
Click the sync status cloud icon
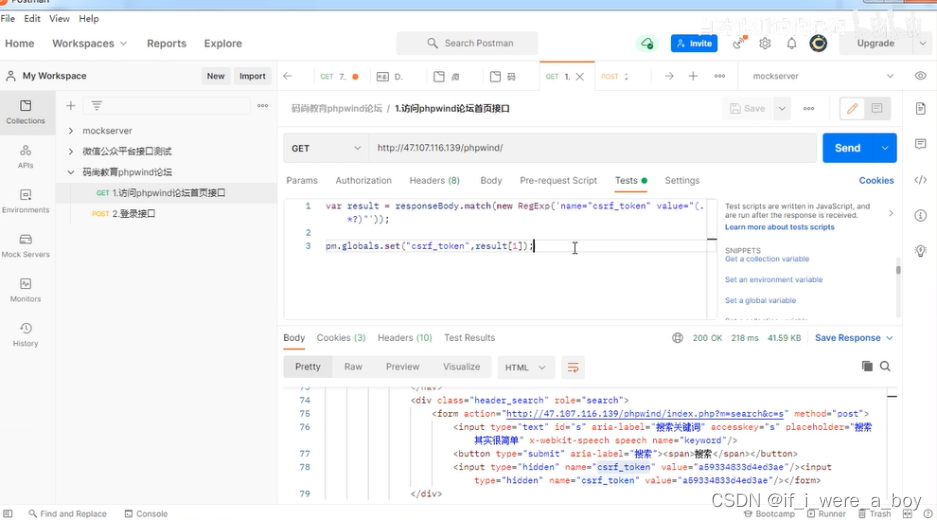click(x=647, y=43)
